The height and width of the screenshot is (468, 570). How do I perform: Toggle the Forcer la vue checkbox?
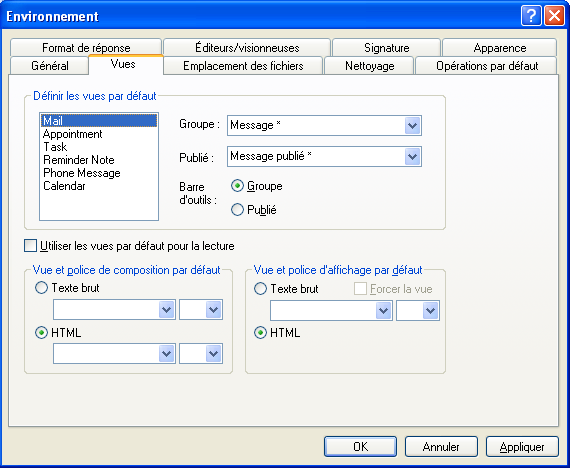[360, 289]
